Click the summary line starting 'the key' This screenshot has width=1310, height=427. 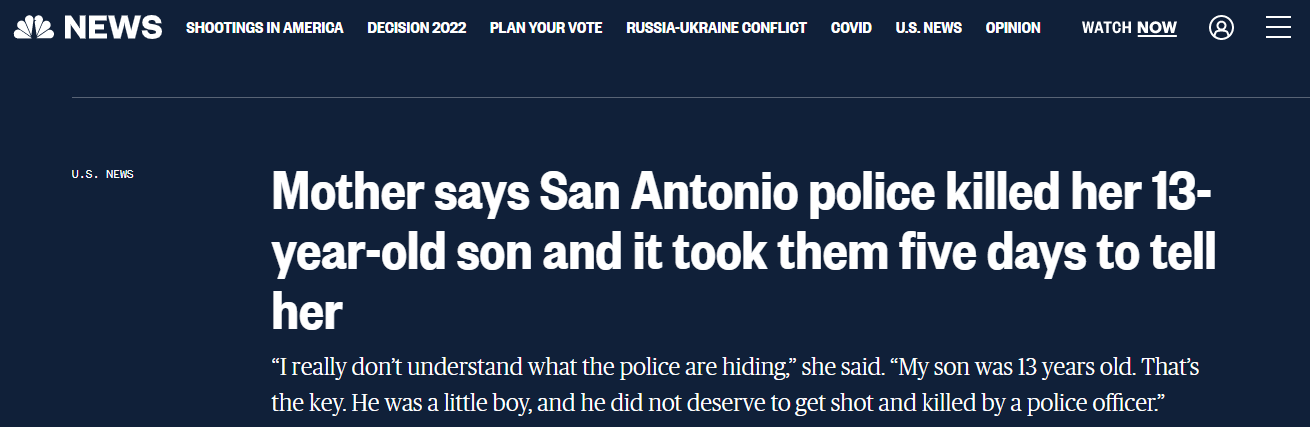tap(719, 404)
